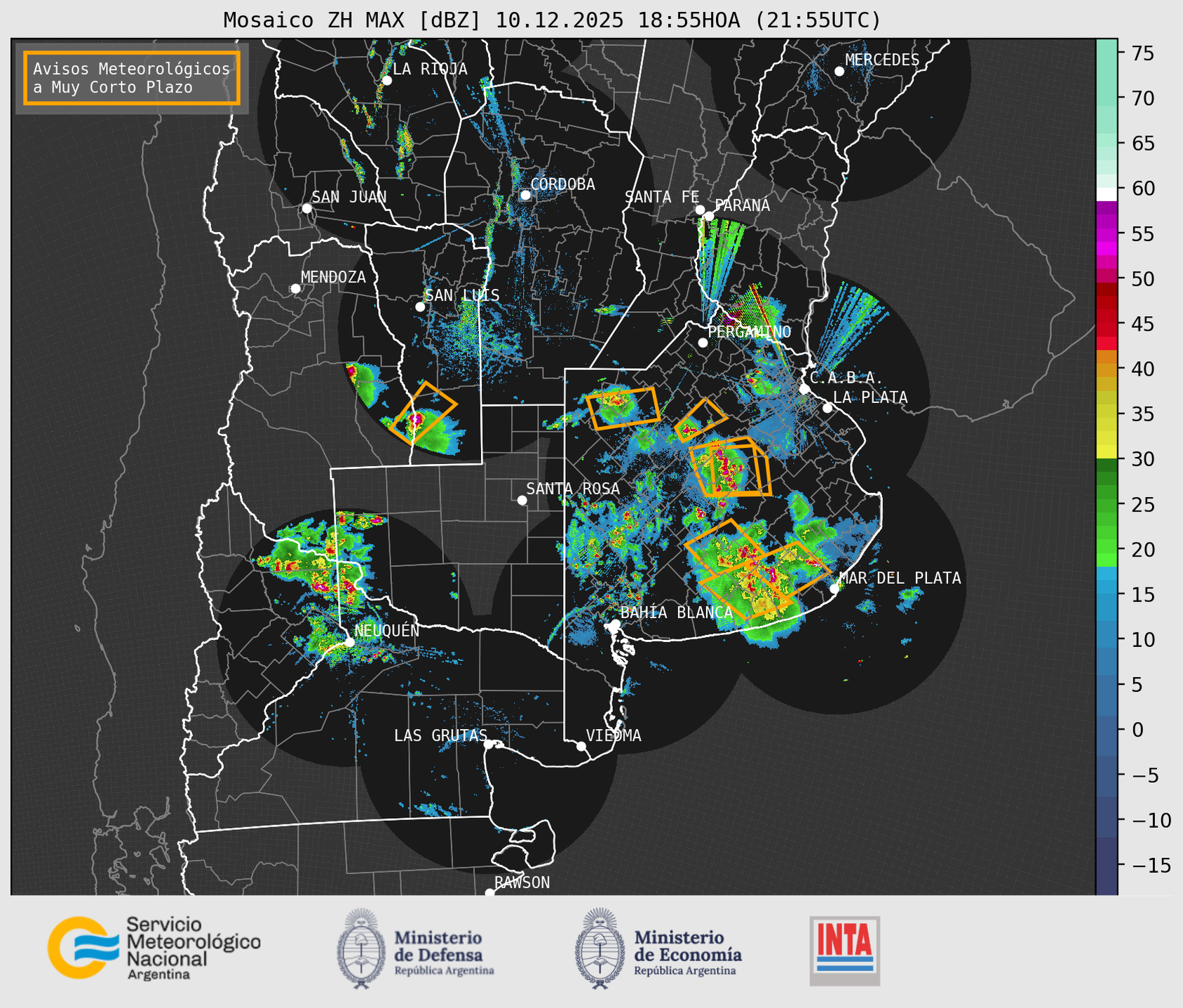Click the San Juan city marker dot
This screenshot has width=1183, height=1008.
(306, 208)
